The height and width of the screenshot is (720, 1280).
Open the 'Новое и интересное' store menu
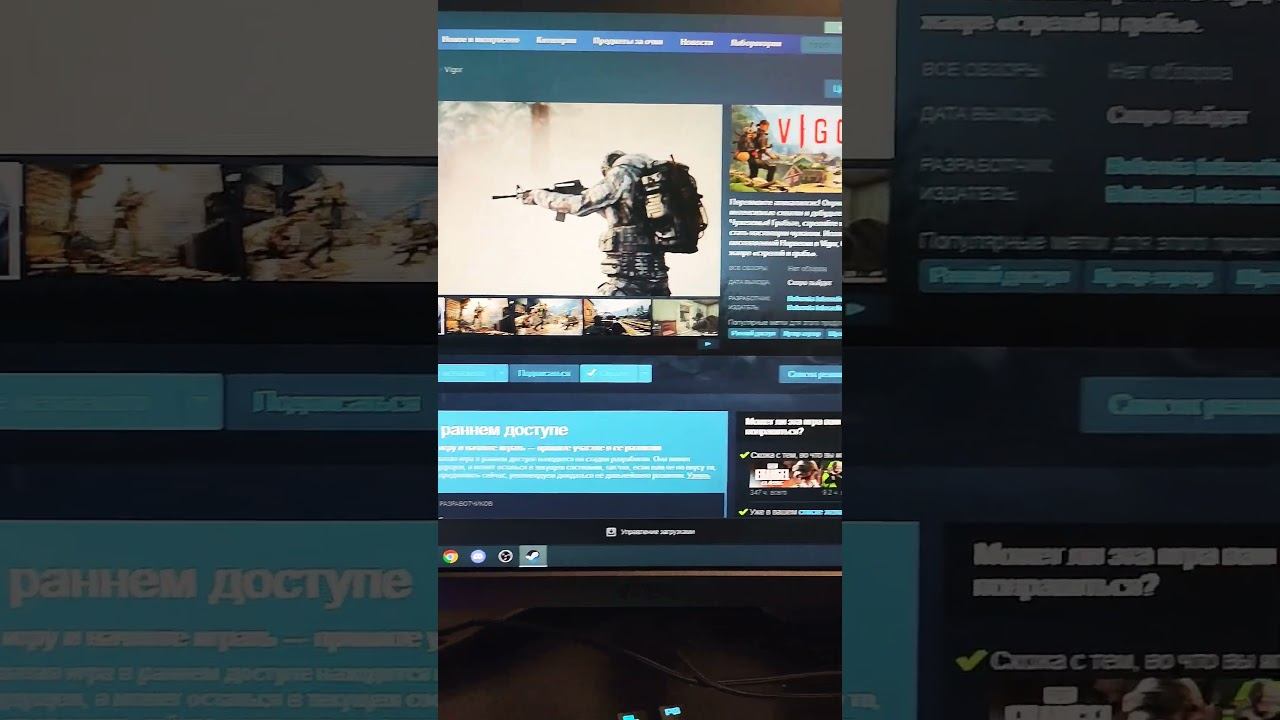tap(480, 40)
